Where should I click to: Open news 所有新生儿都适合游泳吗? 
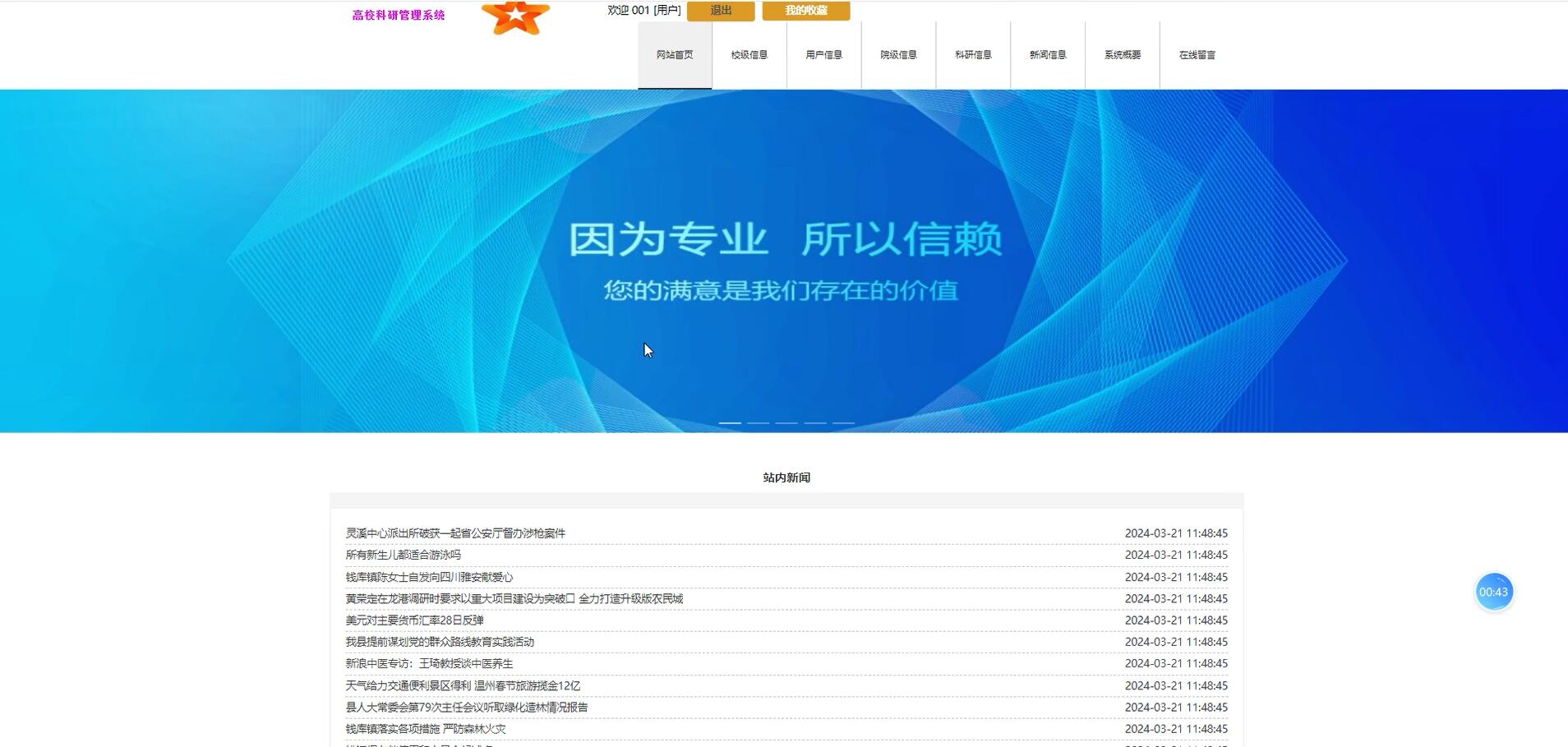coord(403,555)
